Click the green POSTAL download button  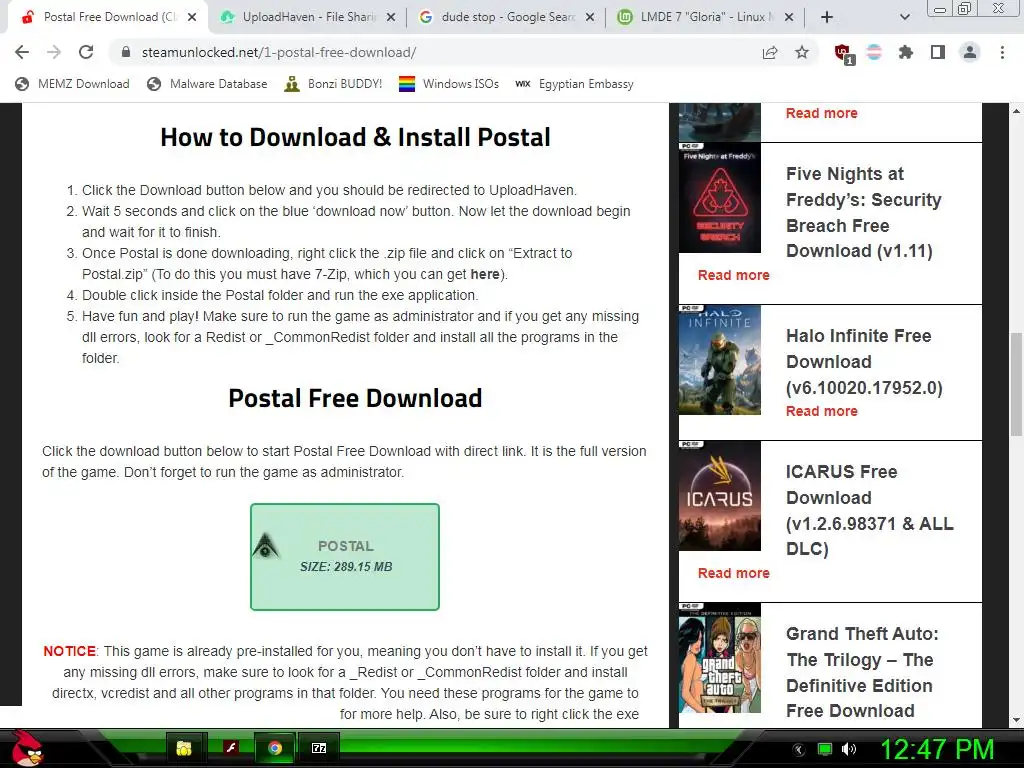[x=345, y=557]
